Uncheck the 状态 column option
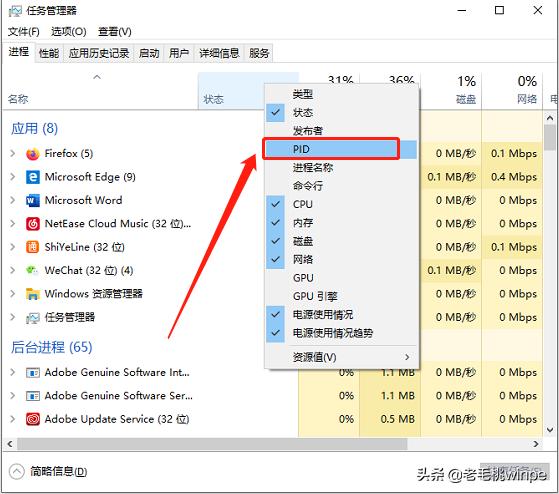 click(x=275, y=113)
